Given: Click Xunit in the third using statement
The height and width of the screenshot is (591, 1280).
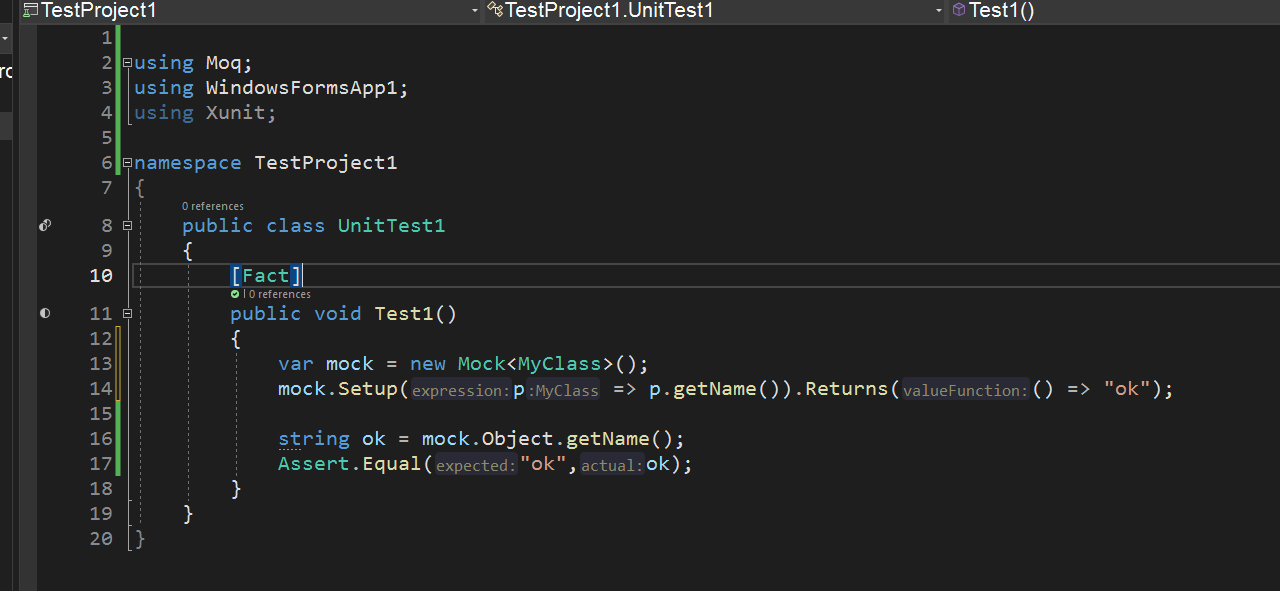Looking at the screenshot, I should tap(236, 113).
